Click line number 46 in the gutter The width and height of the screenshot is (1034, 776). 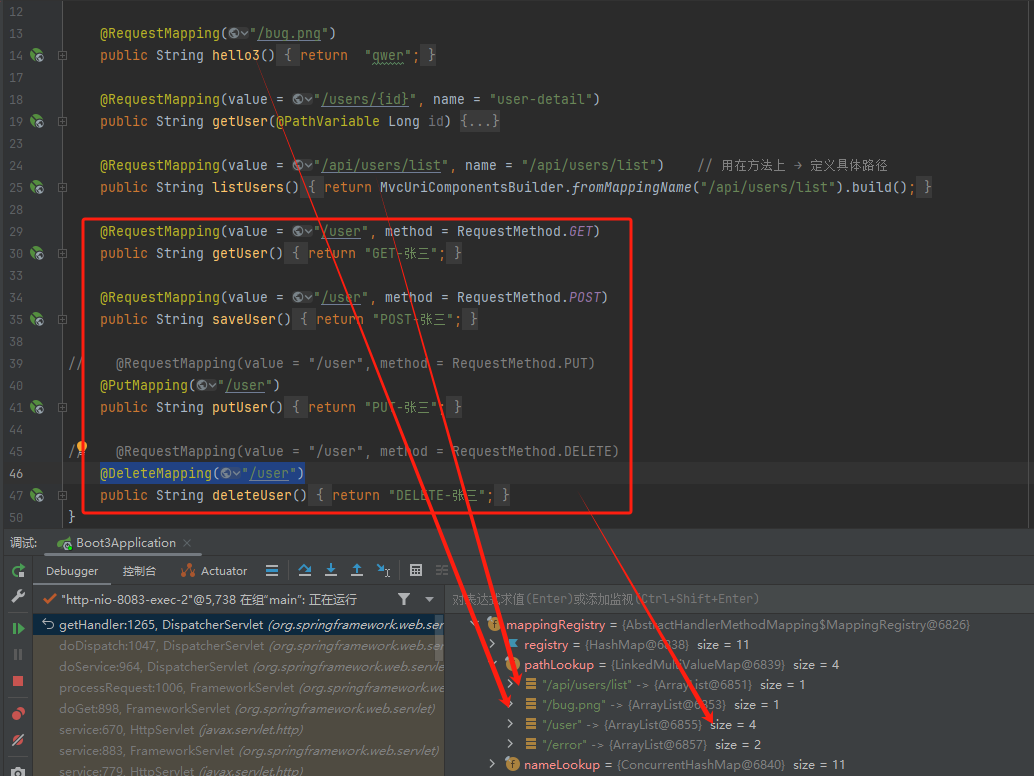[x=16, y=473]
